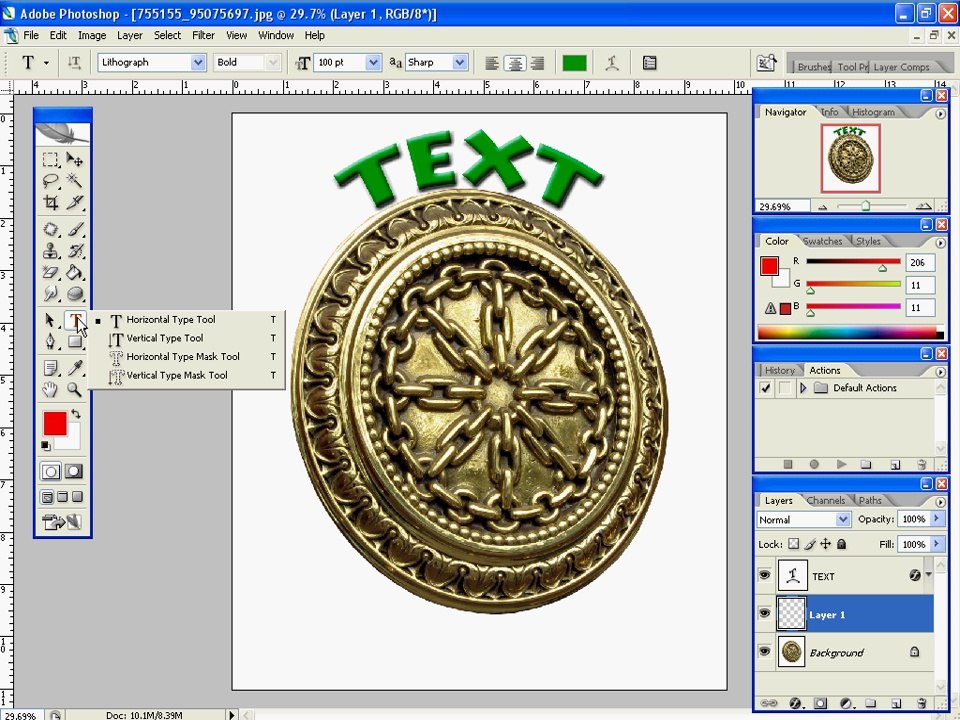Select the Move tool

[75, 160]
